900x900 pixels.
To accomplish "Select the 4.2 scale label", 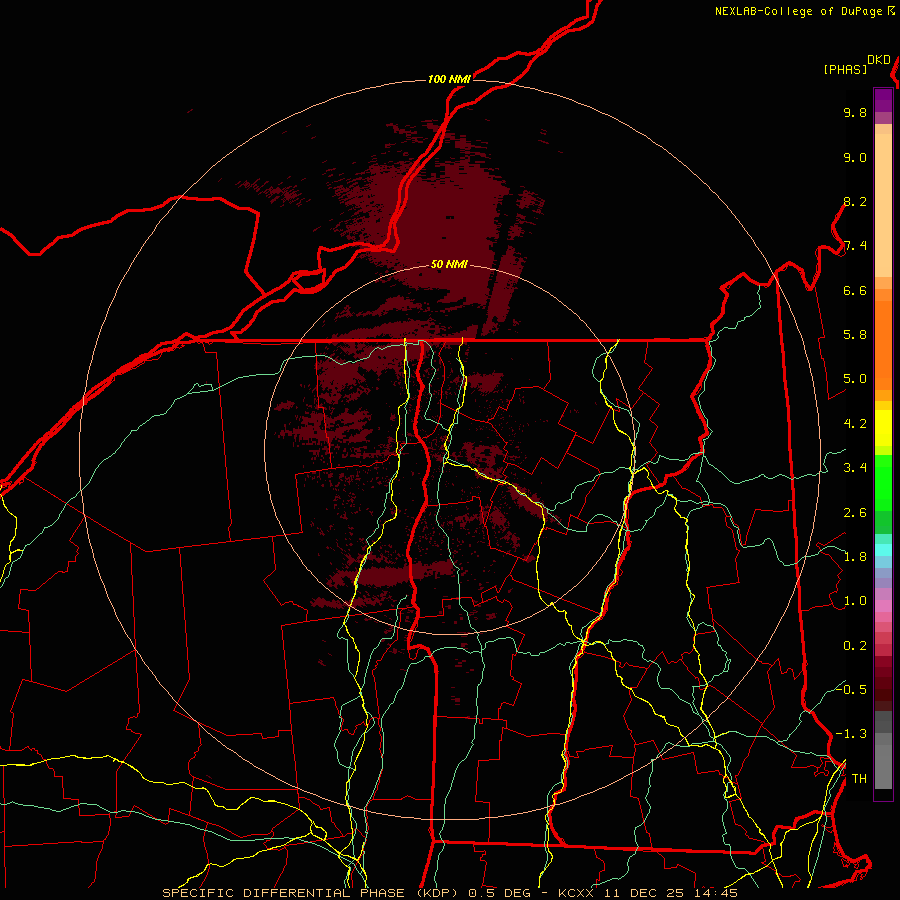I will [855, 424].
